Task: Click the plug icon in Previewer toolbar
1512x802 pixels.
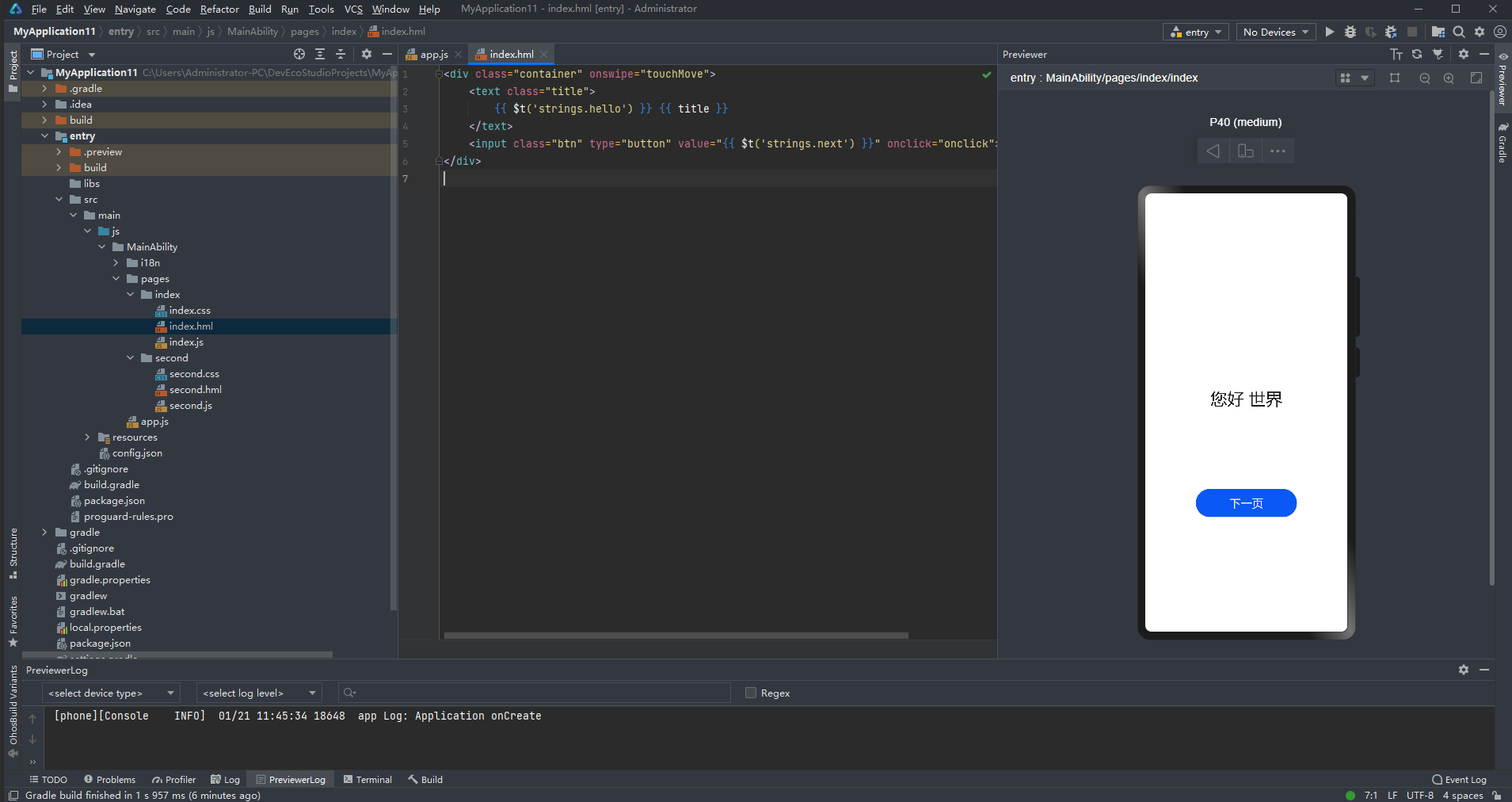Action: tap(1438, 54)
